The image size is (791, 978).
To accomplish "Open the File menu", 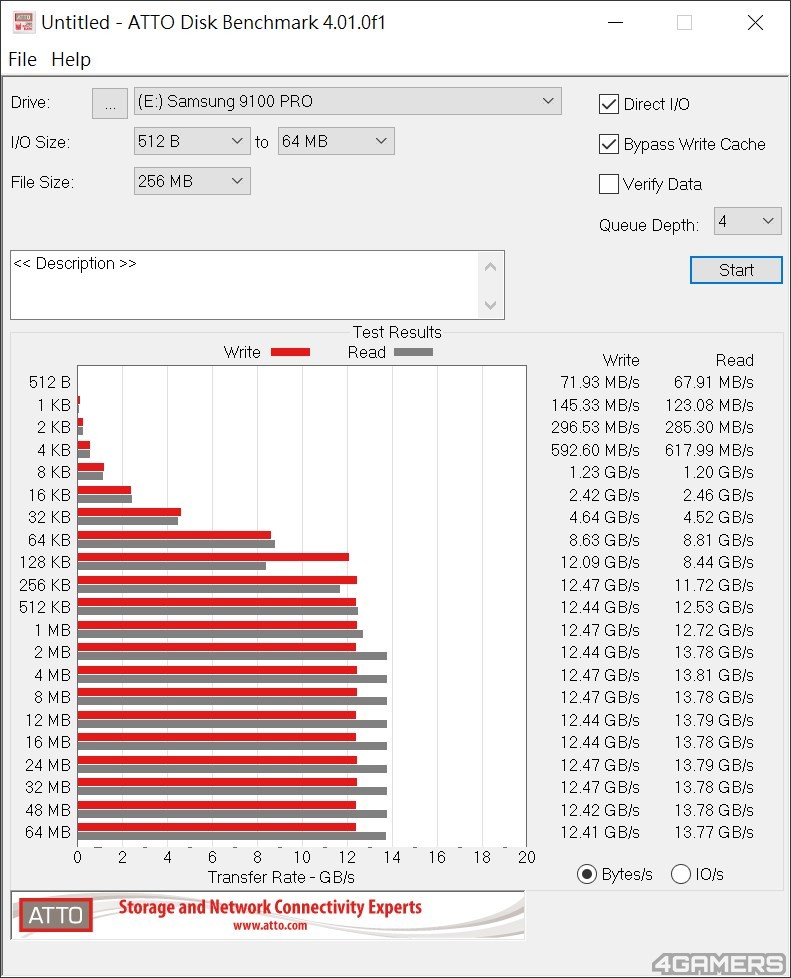I will 22,59.
